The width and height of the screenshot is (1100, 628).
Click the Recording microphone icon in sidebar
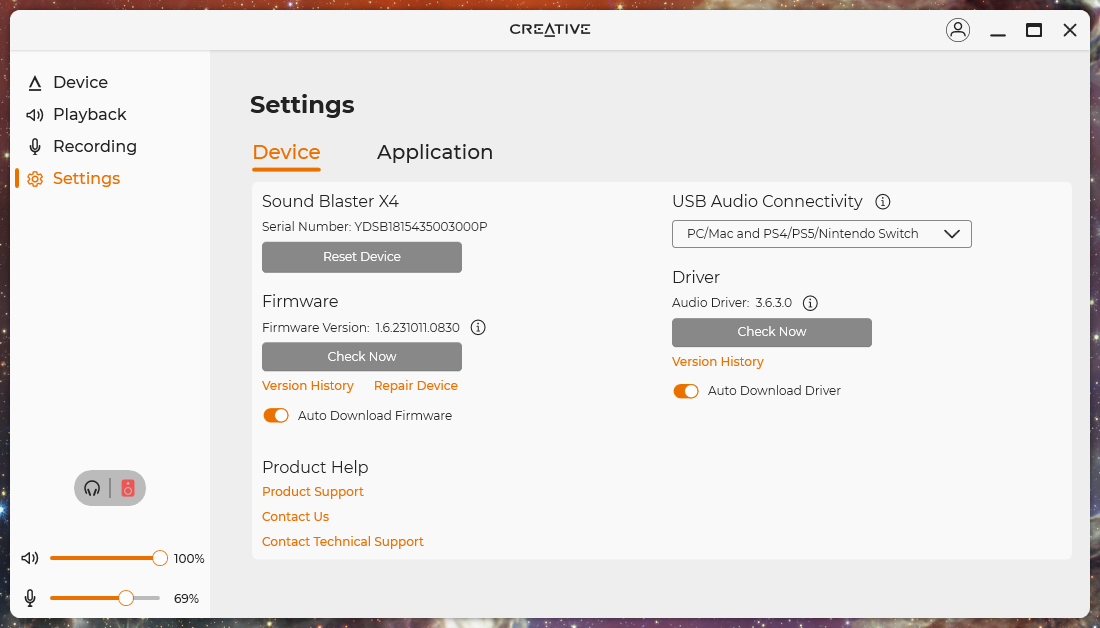pos(34,147)
